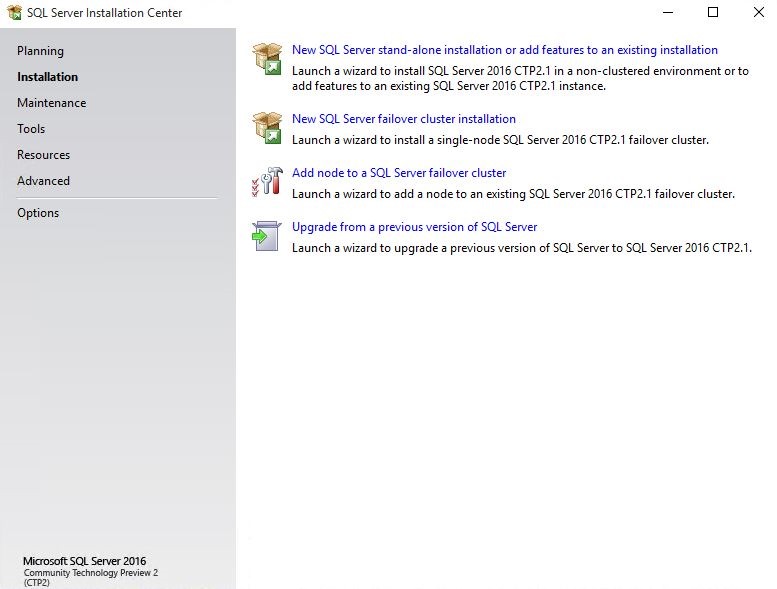The image size is (777, 589).
Task: Click Add node to a SQL Server failover cluster
Action: point(399,173)
